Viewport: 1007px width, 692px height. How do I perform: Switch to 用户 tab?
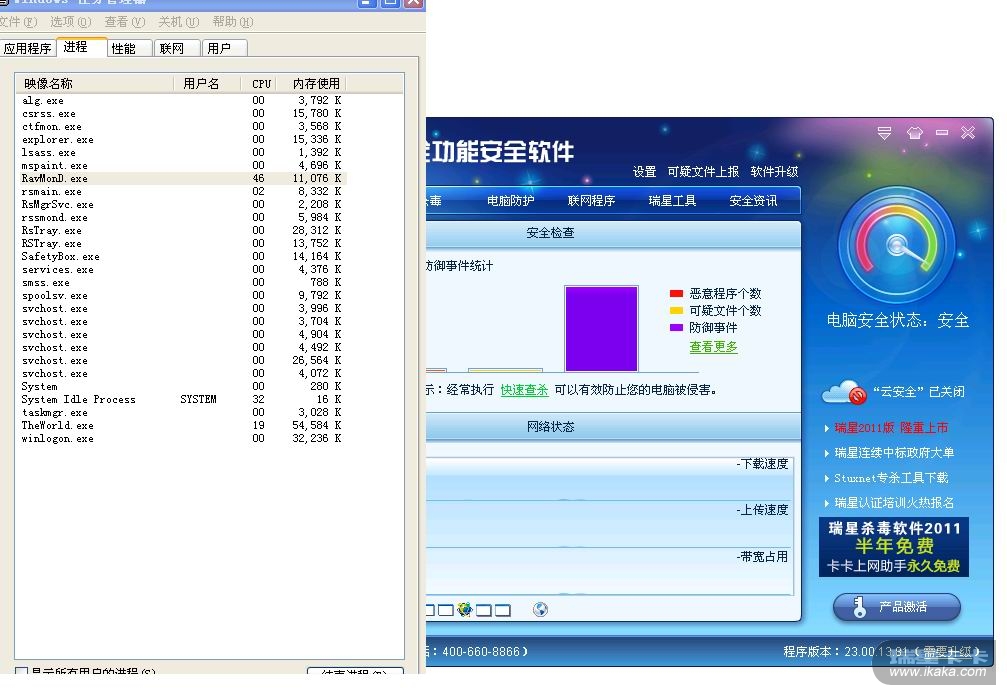[225, 48]
